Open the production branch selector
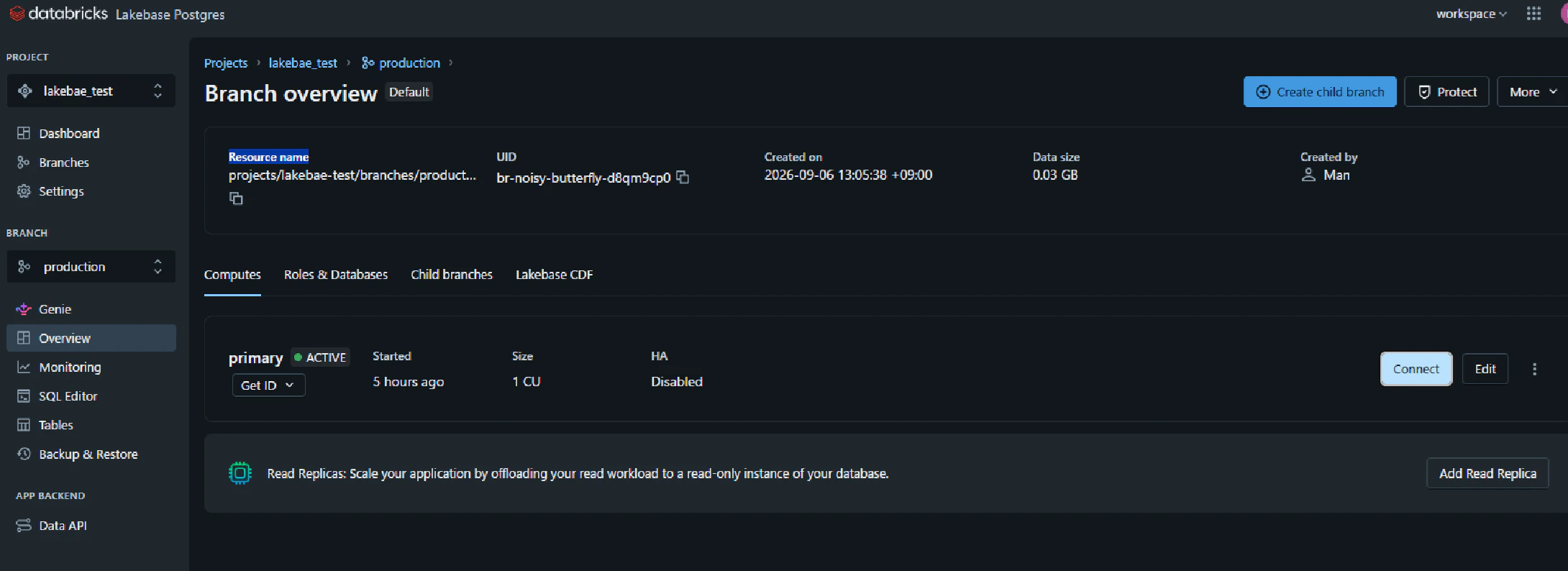This screenshot has width=1568, height=571. [91, 267]
